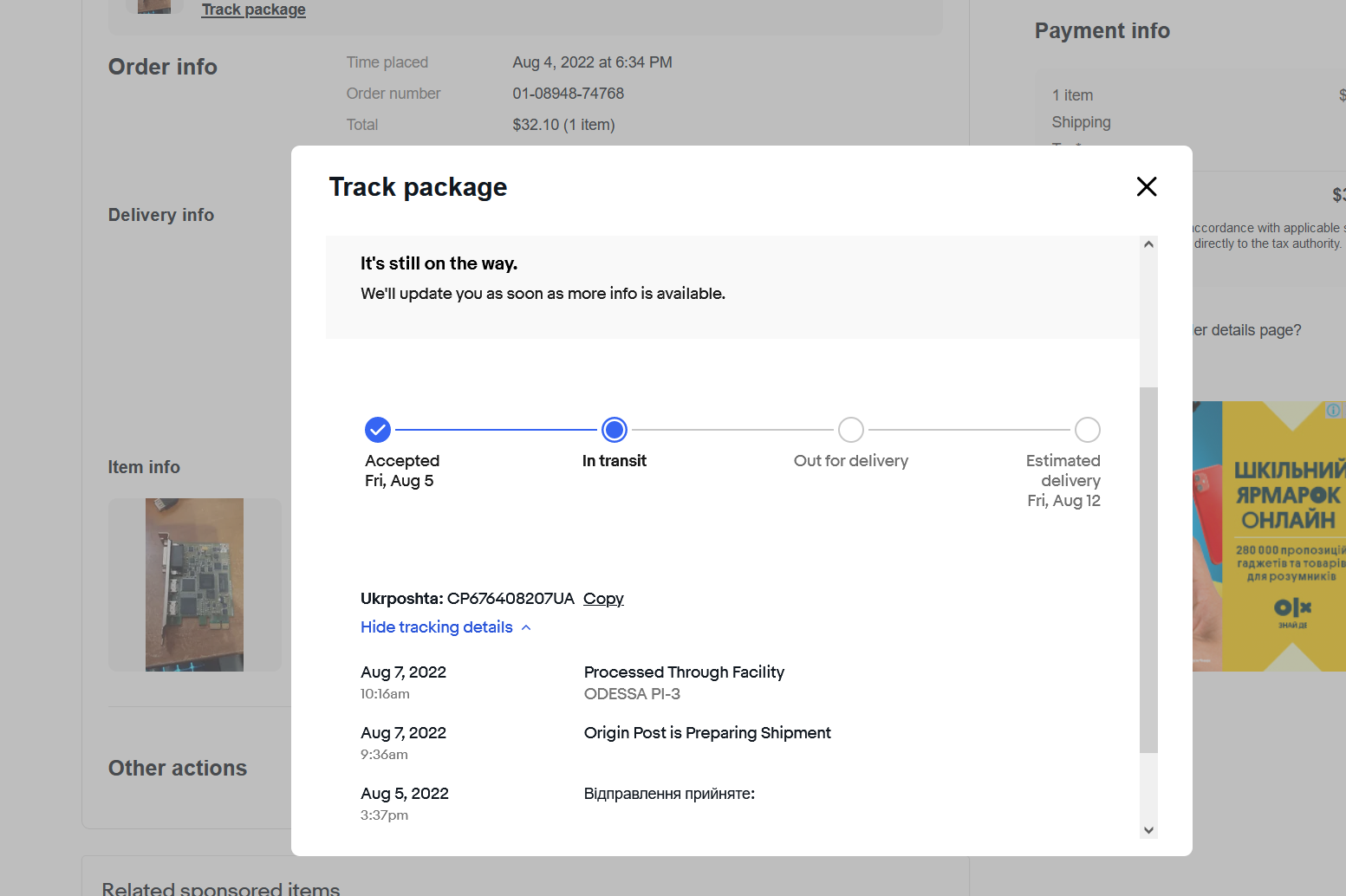Click the OLX logo in the ad
Image resolution: width=1346 pixels, height=896 pixels.
pyautogui.click(x=1292, y=610)
